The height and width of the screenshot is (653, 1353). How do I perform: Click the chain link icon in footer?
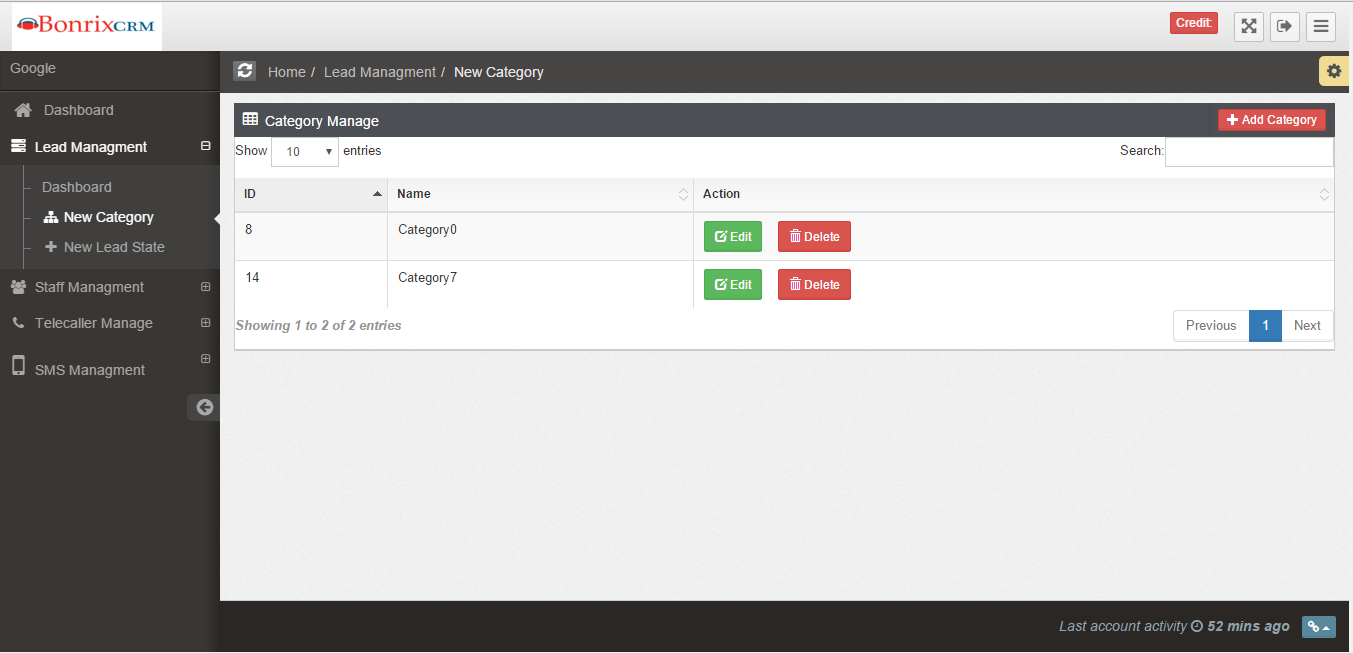[x=1319, y=627]
